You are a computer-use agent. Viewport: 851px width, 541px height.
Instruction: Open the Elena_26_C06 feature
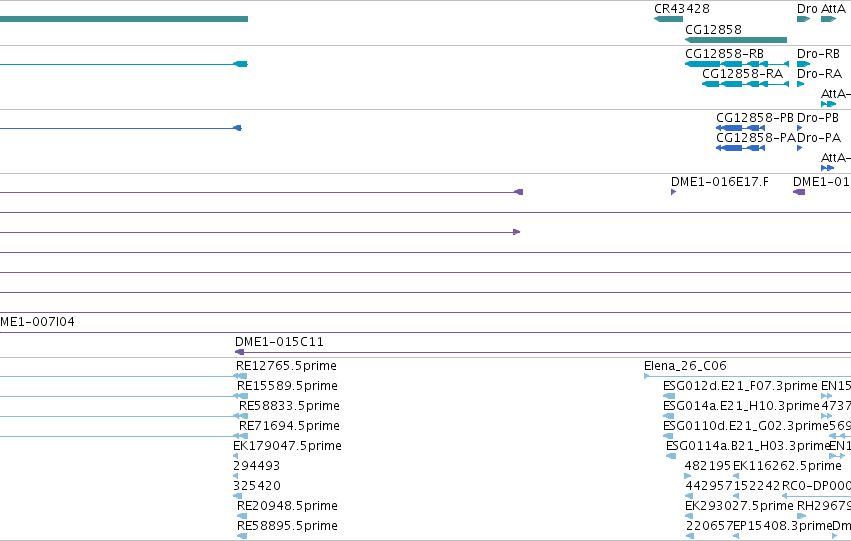[685, 366]
